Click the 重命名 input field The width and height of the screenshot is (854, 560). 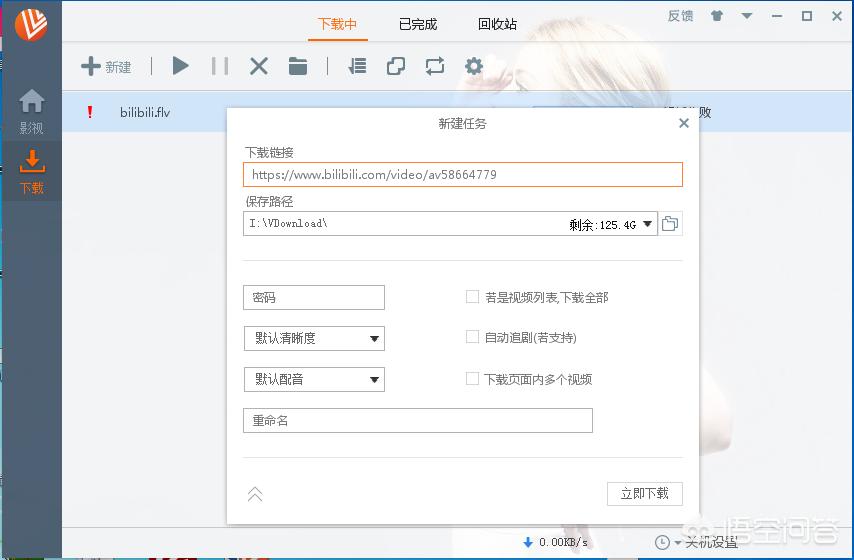click(417, 421)
